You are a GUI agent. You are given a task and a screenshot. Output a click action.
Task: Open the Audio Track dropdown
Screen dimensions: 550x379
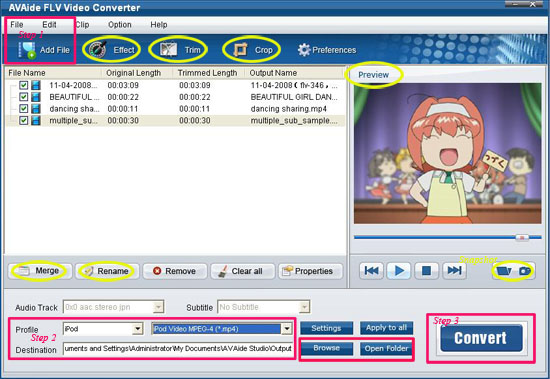point(159,307)
